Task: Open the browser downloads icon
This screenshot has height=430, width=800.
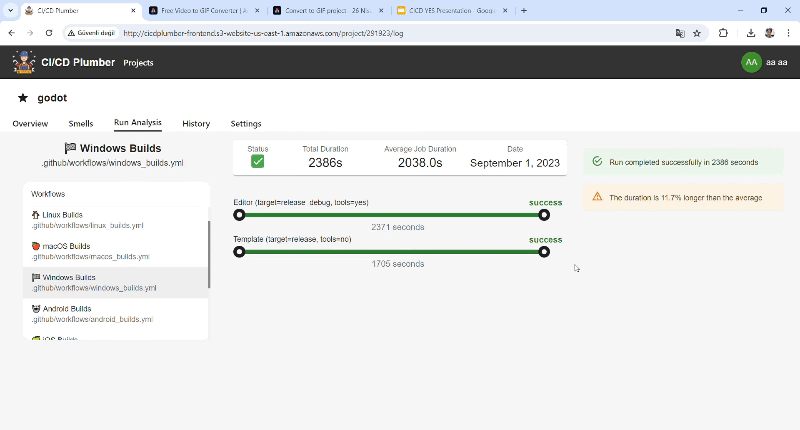Action: point(751,33)
